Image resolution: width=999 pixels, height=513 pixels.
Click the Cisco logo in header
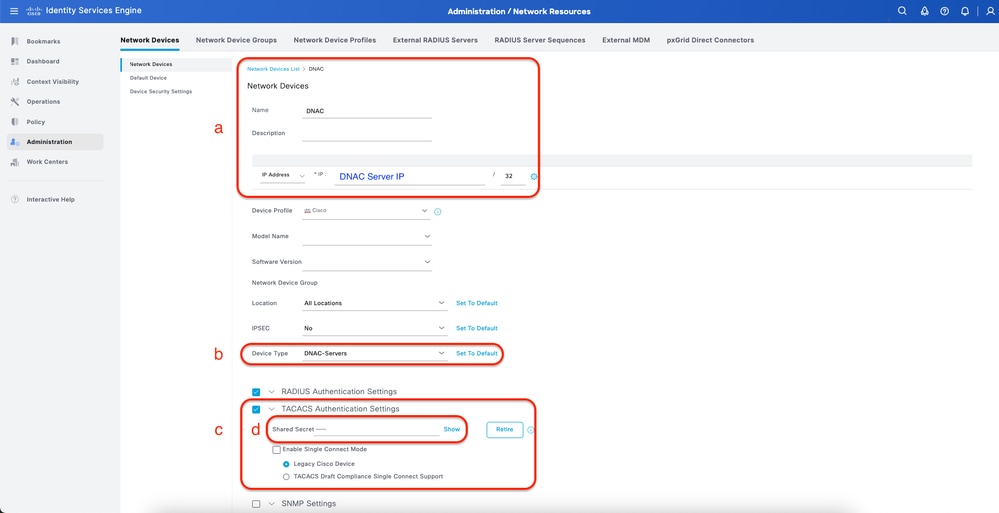click(x=34, y=11)
